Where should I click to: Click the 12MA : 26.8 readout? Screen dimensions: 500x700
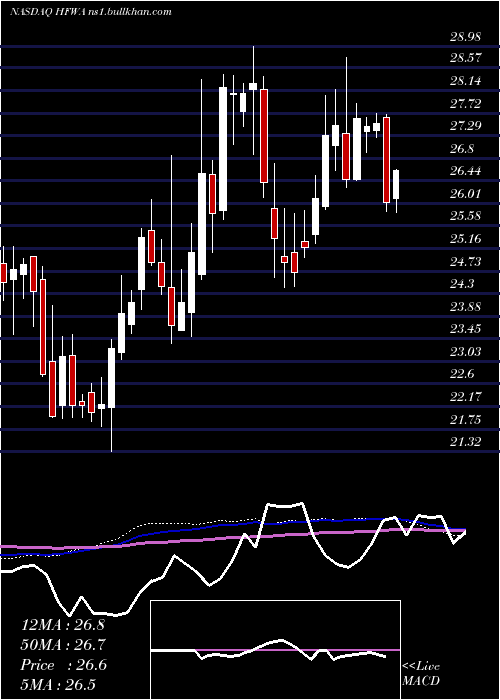pos(63,625)
